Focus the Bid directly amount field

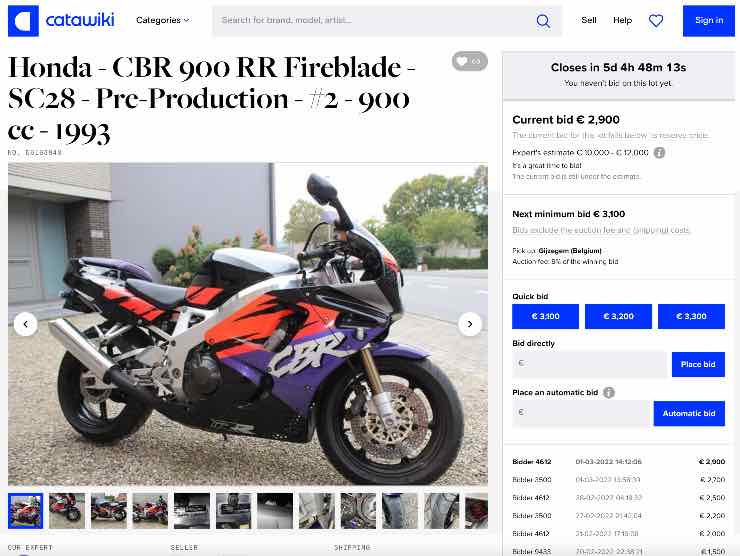coord(590,364)
